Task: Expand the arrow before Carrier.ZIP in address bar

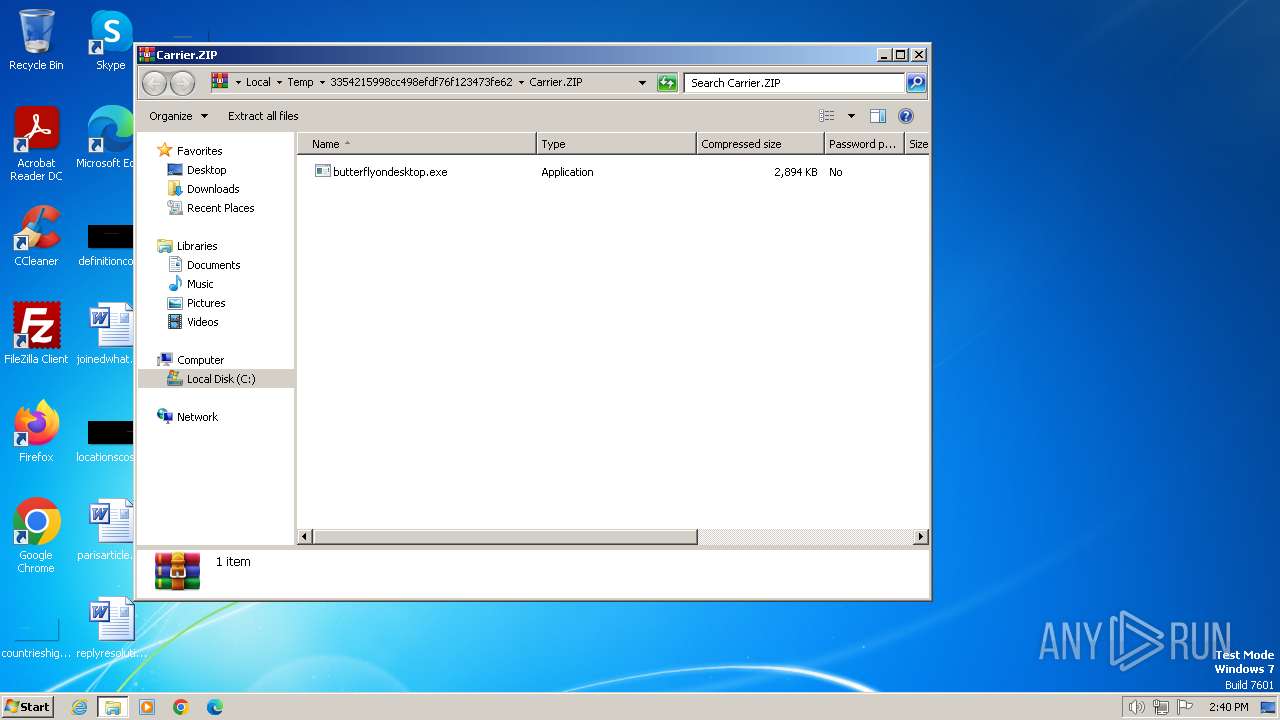Action: pyautogui.click(x=521, y=83)
